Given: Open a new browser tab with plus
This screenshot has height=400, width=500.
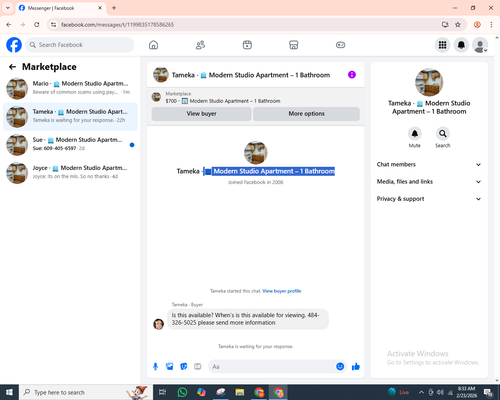Looking at the screenshot, I should (114, 8).
